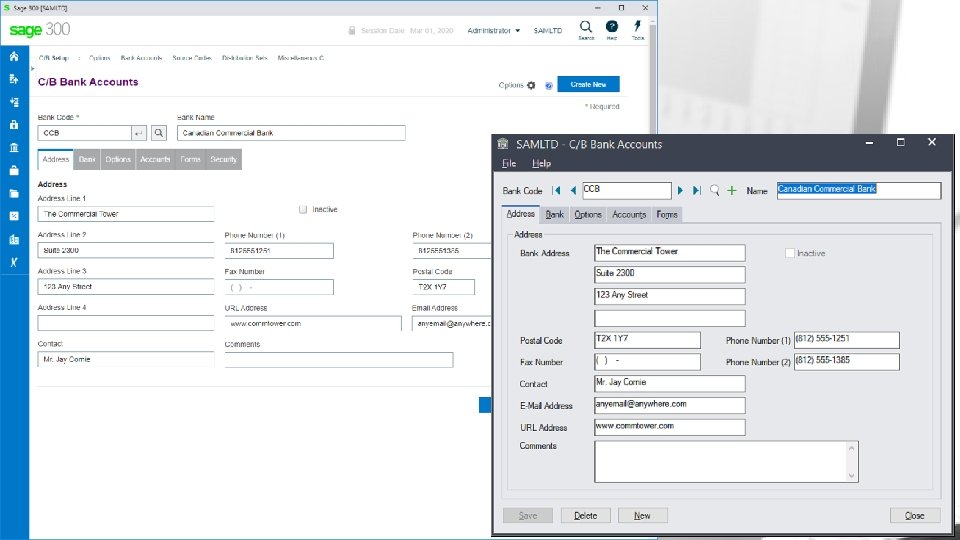Click the Fax Number field in desktop dialog

(647, 362)
